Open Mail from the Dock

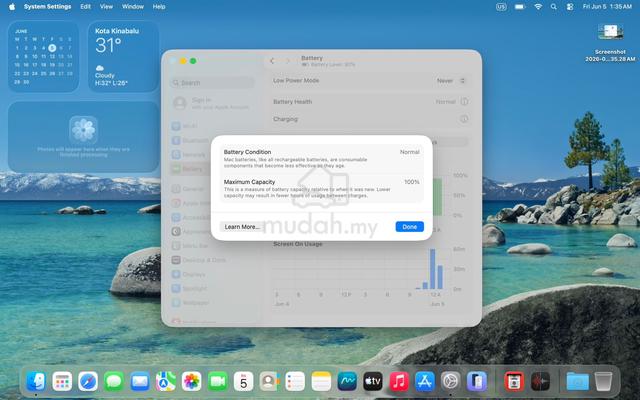click(140, 382)
